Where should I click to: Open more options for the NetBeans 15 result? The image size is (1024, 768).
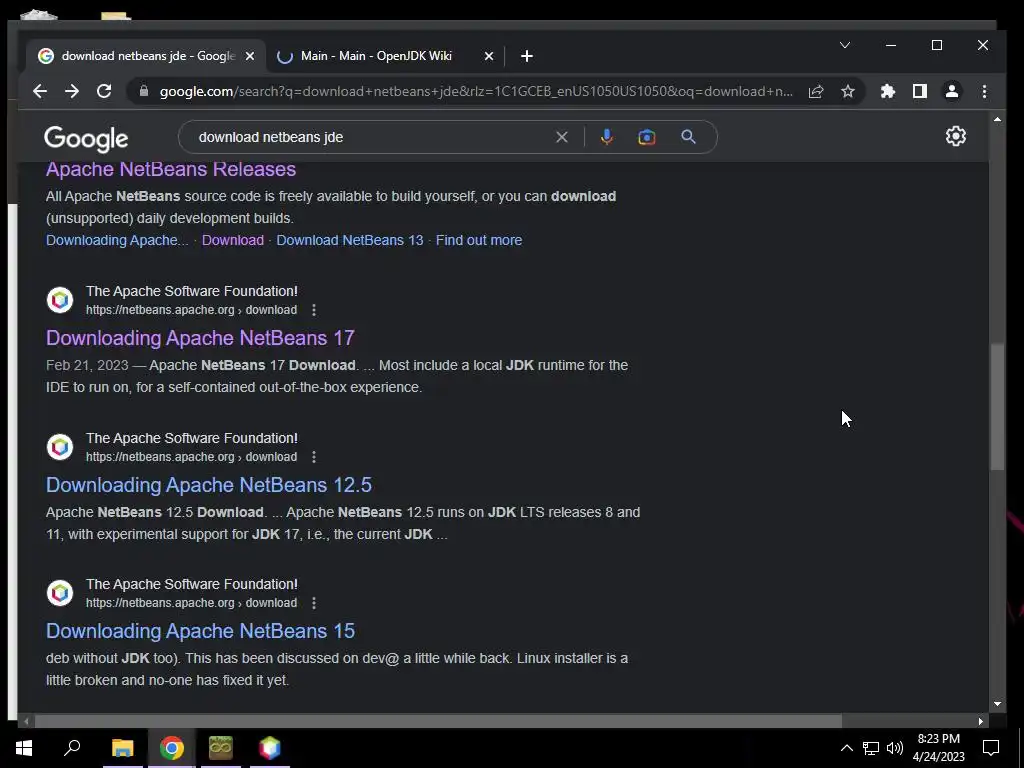coord(314,603)
